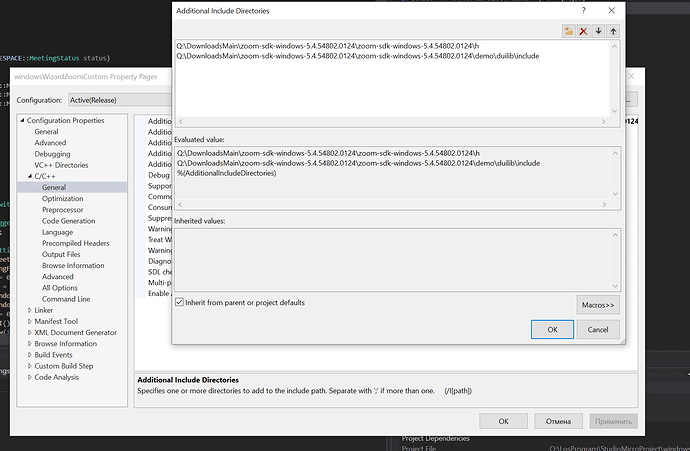
Task: Expand the Linker node
Action: 30,310
